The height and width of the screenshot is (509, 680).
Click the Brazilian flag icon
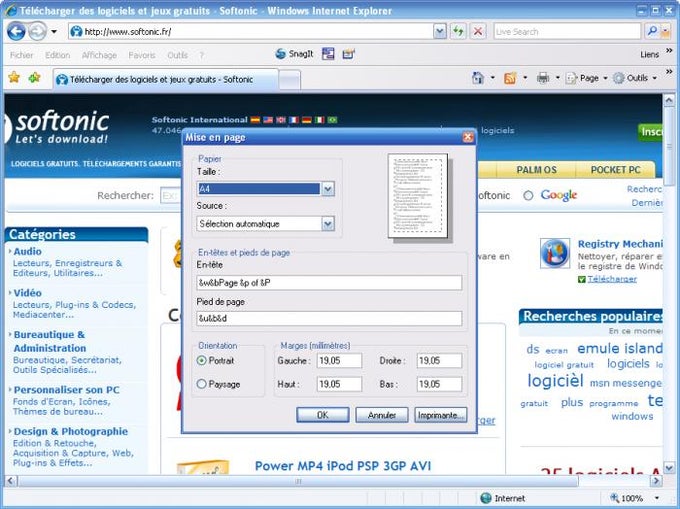click(x=333, y=120)
